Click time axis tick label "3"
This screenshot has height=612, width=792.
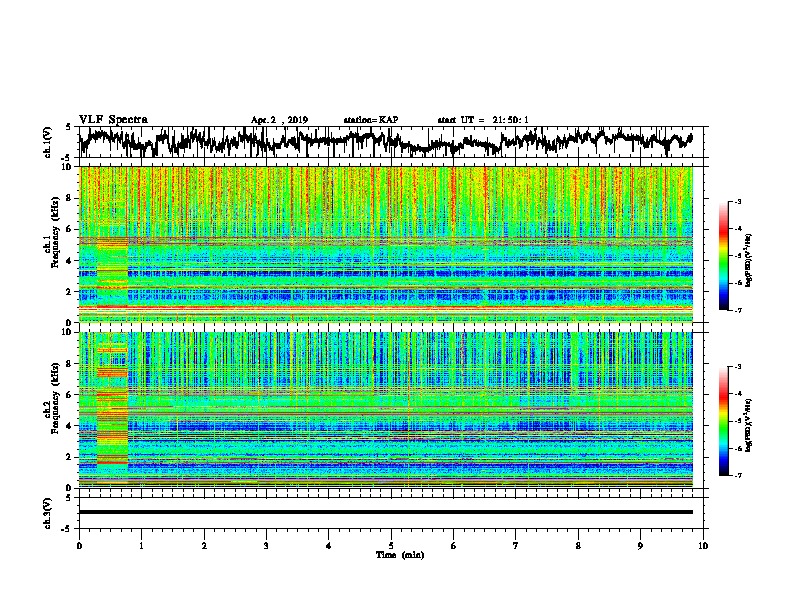266,545
